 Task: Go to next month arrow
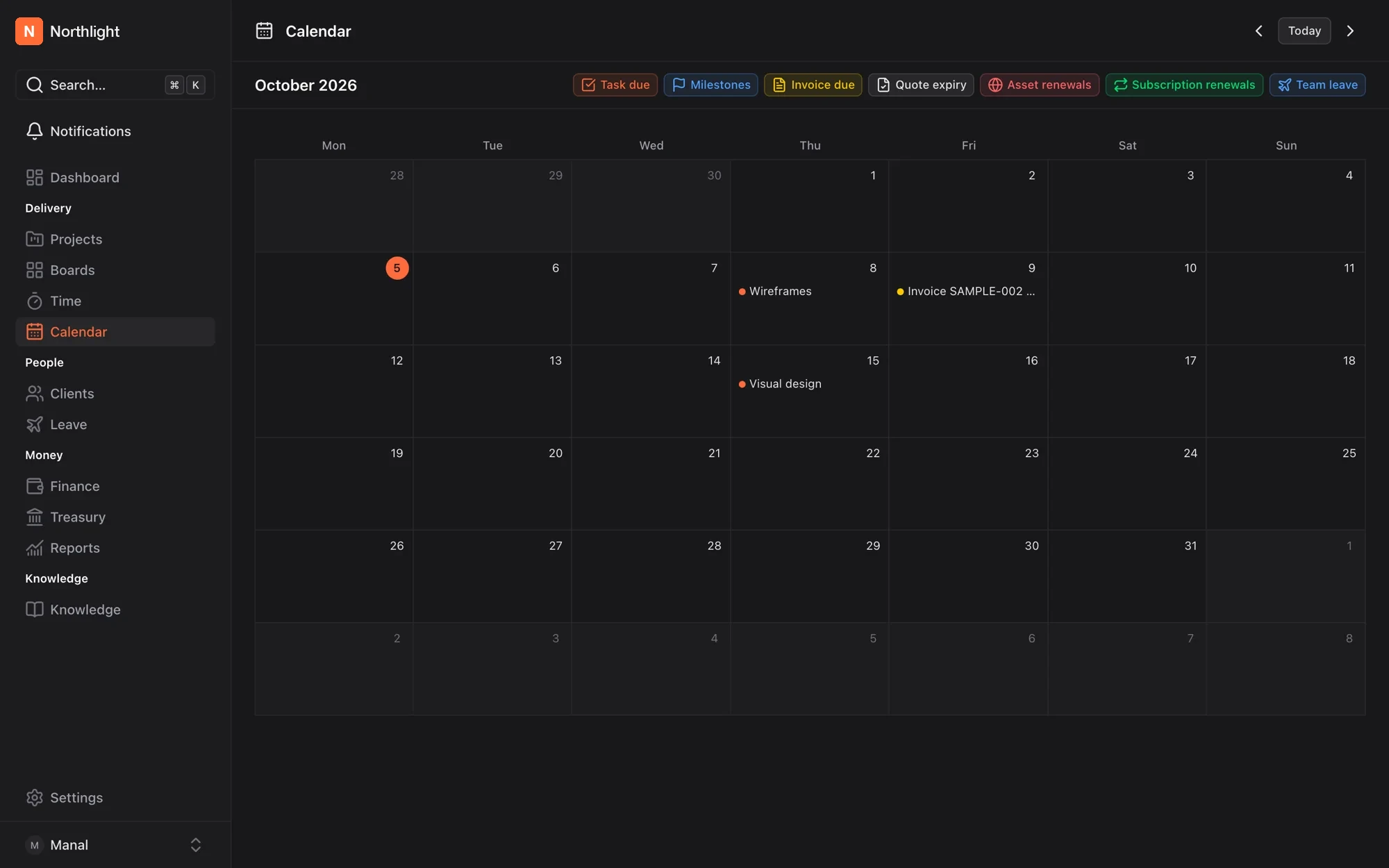click(x=1350, y=31)
